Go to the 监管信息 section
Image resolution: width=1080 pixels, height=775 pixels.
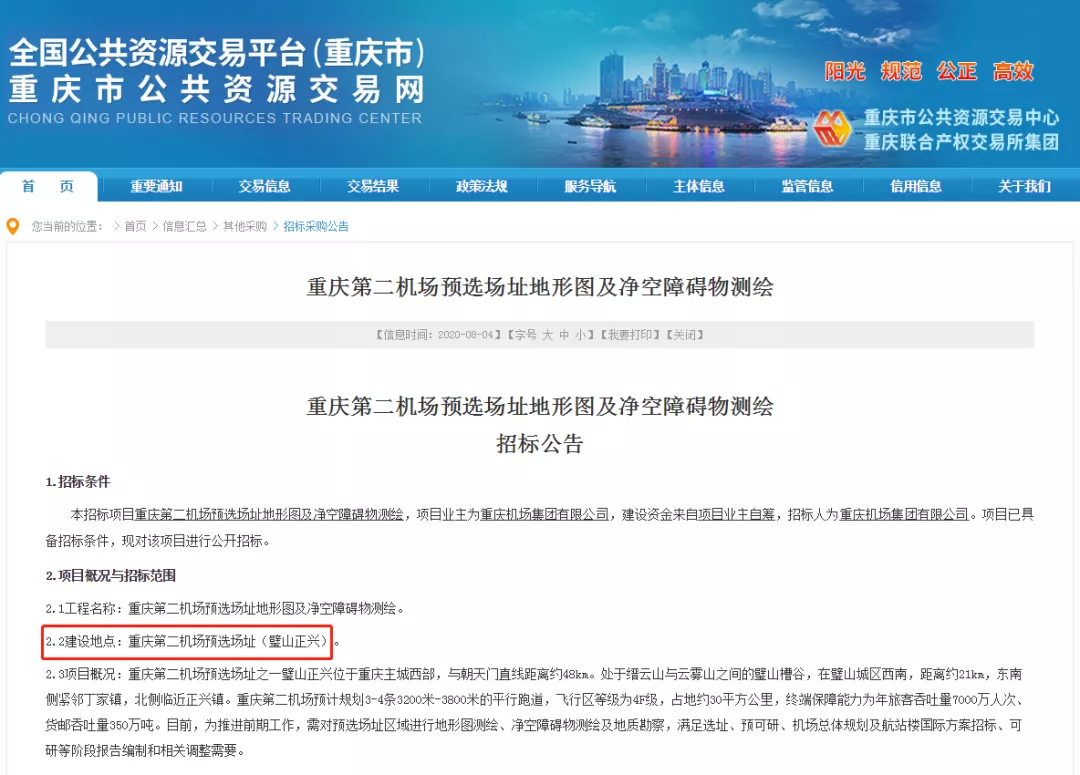pos(807,186)
